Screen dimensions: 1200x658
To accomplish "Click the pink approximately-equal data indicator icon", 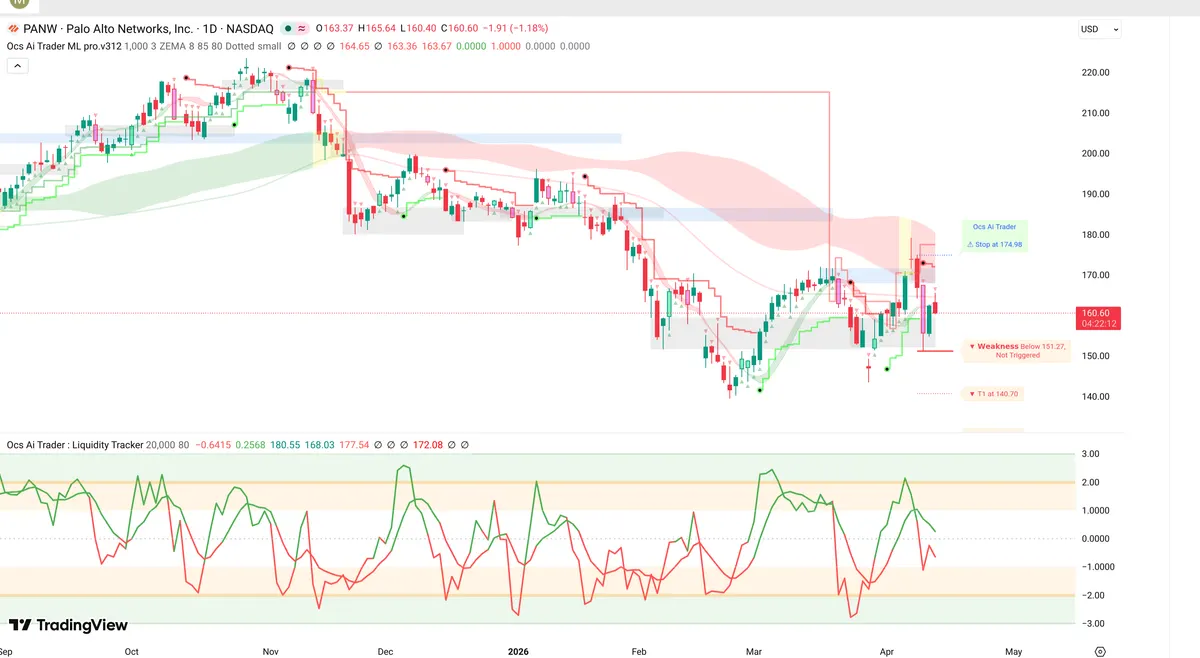I will point(301,29).
